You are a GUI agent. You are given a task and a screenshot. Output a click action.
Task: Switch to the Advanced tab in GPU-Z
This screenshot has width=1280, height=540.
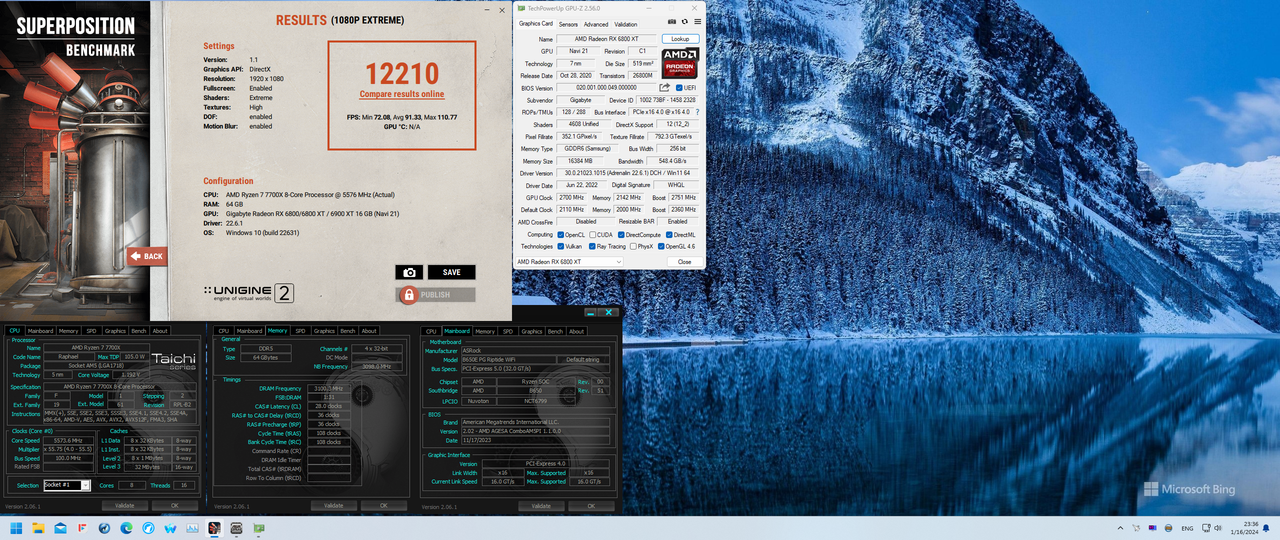click(x=596, y=24)
